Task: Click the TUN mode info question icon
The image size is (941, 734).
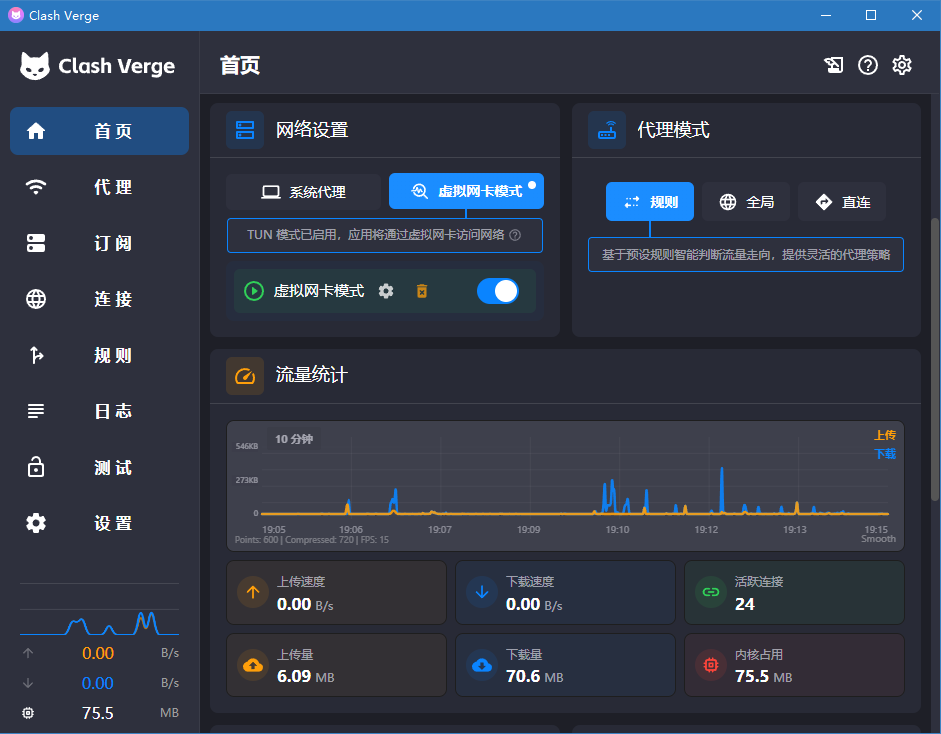Action: 515,235
